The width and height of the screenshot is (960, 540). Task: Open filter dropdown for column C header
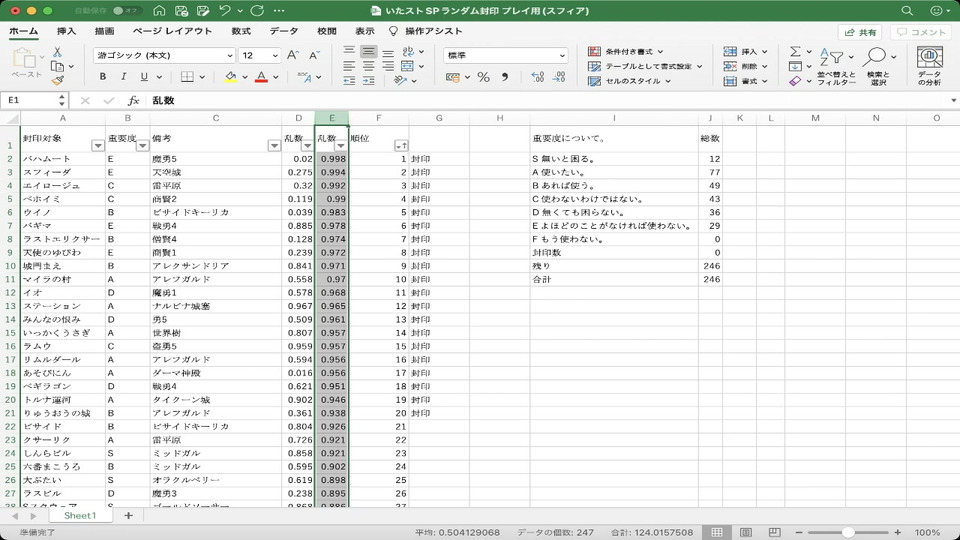(x=274, y=146)
